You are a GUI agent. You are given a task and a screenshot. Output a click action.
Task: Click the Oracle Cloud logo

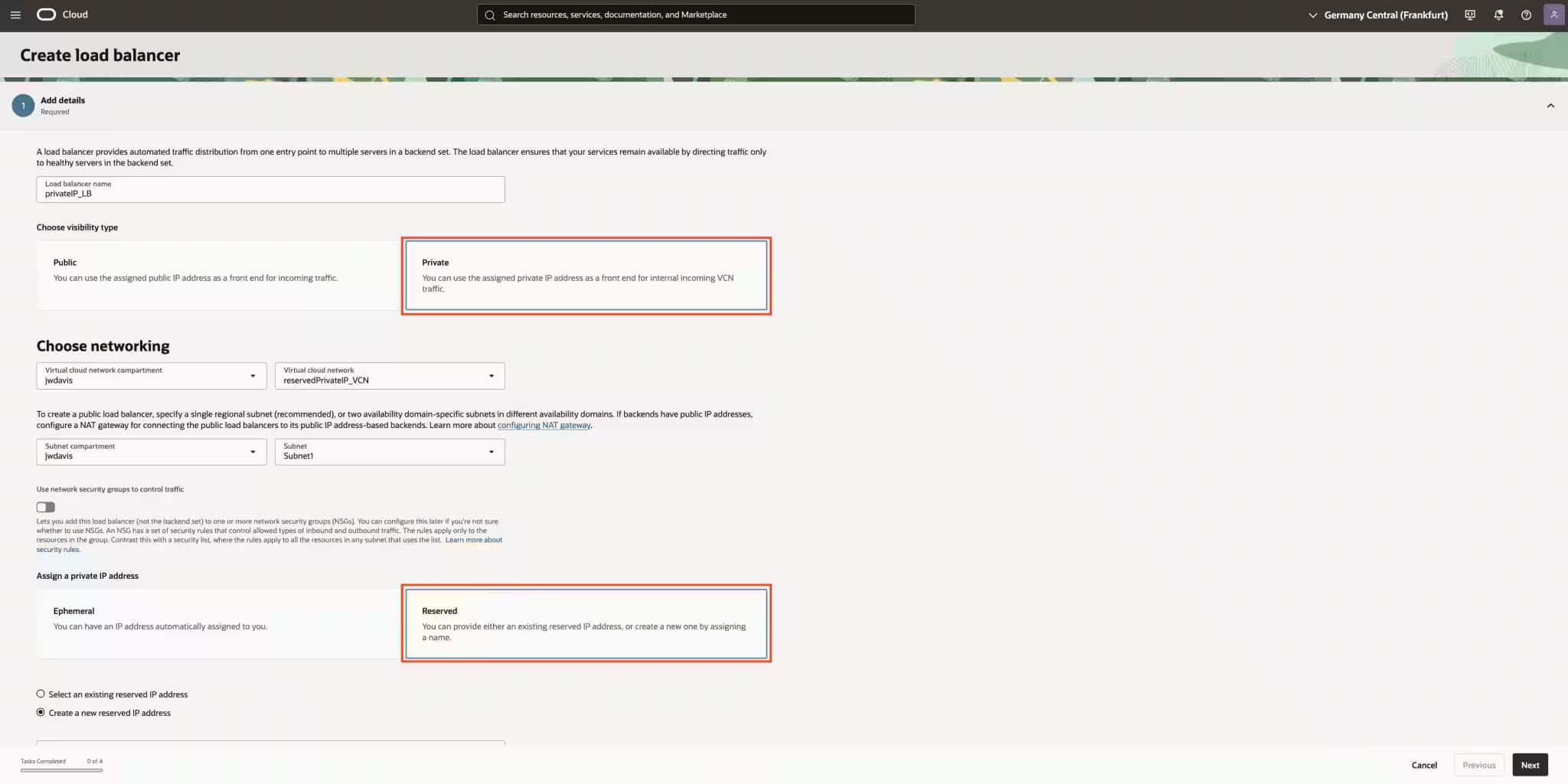coord(62,15)
